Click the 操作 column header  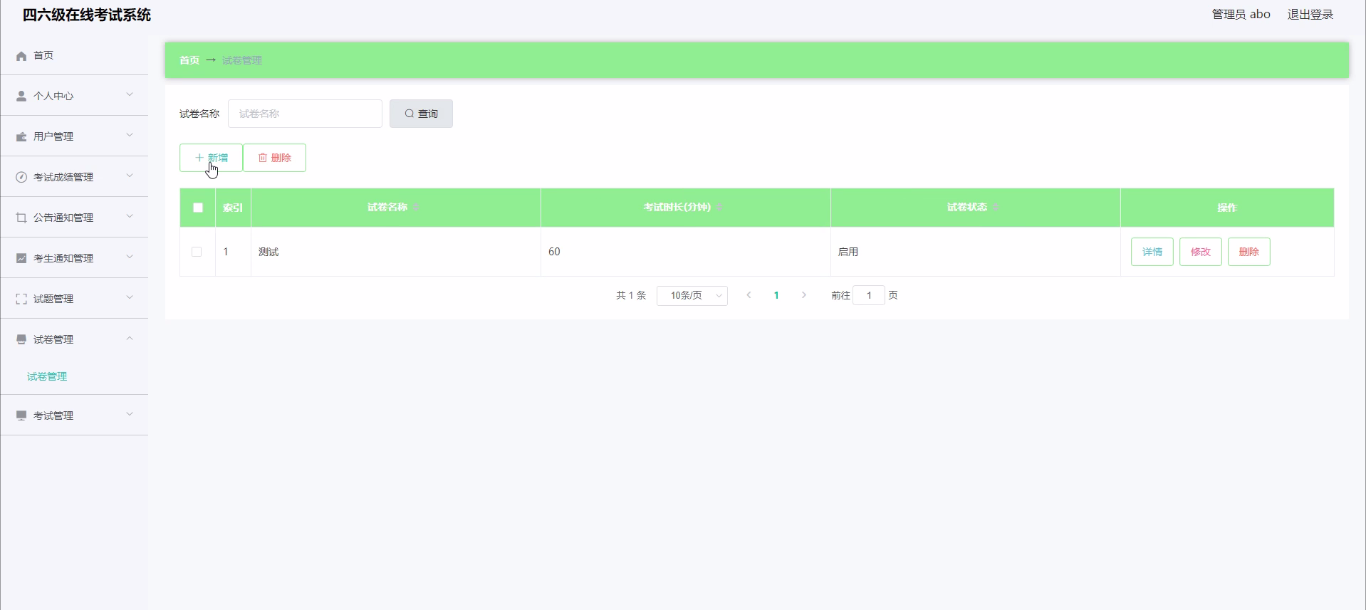click(1227, 208)
